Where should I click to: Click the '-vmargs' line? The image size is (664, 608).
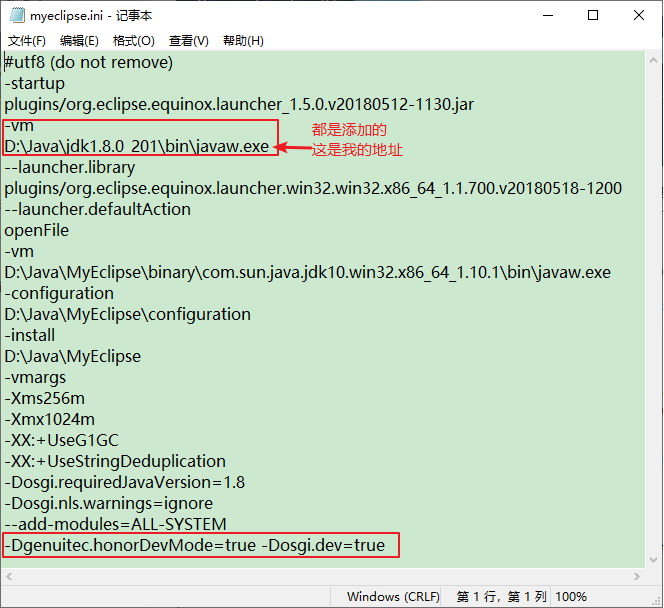point(35,377)
